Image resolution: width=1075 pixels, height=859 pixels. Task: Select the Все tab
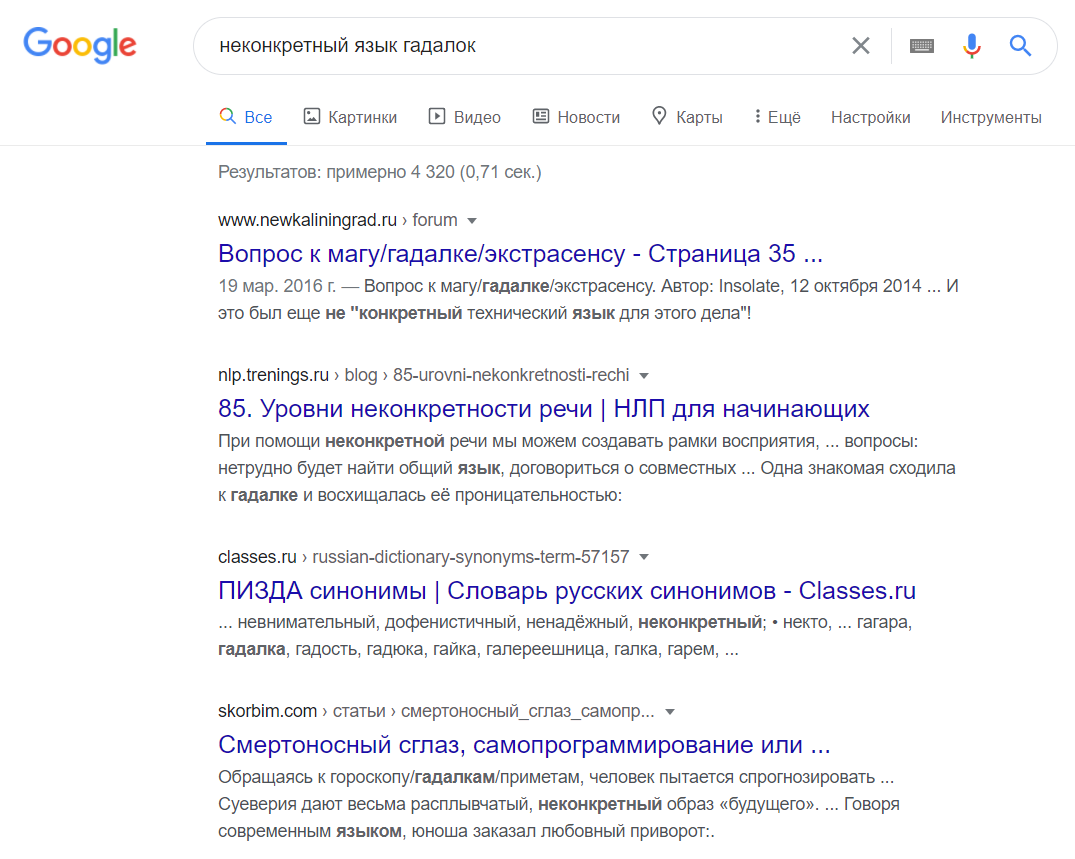click(x=246, y=117)
